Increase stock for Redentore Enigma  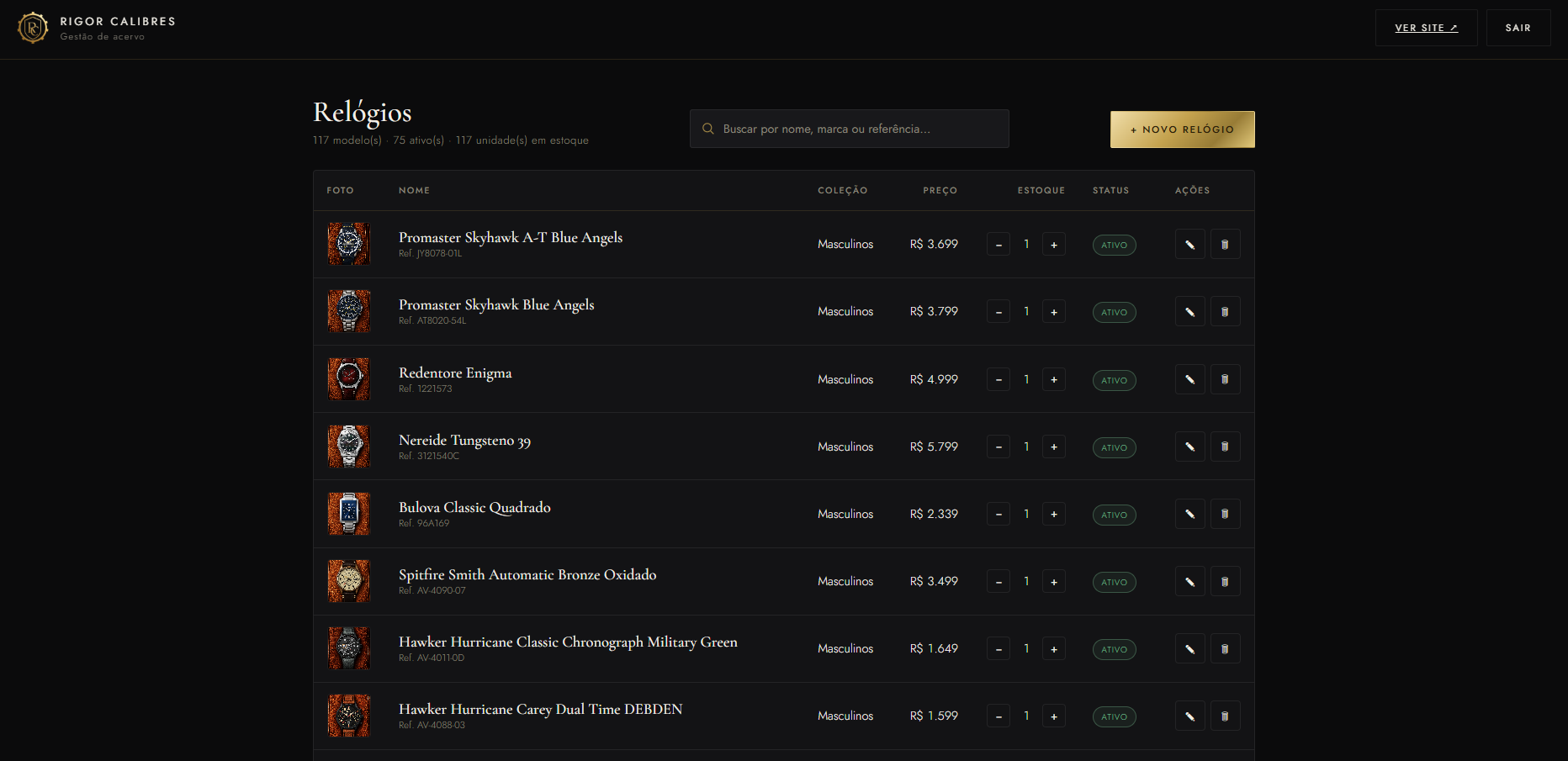(x=1054, y=379)
